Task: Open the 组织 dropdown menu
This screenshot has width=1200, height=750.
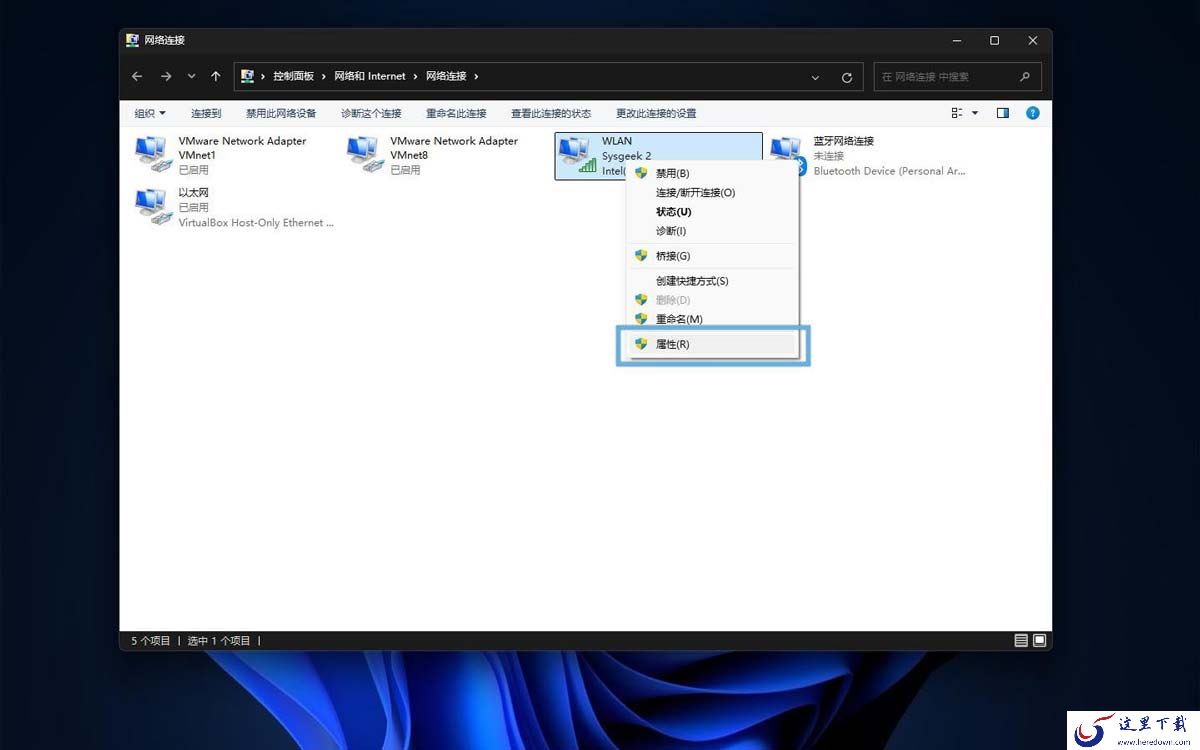Action: (x=150, y=113)
